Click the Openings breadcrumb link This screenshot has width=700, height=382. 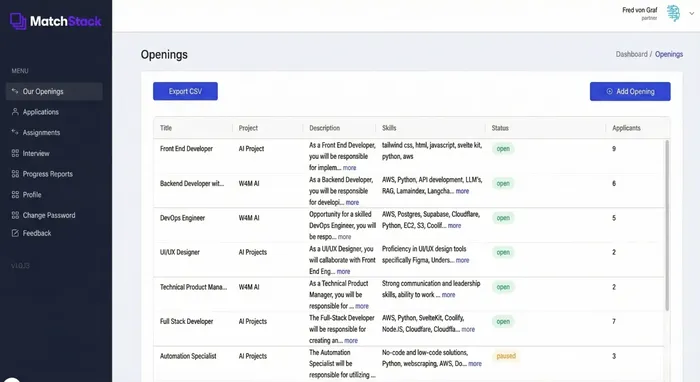point(669,54)
